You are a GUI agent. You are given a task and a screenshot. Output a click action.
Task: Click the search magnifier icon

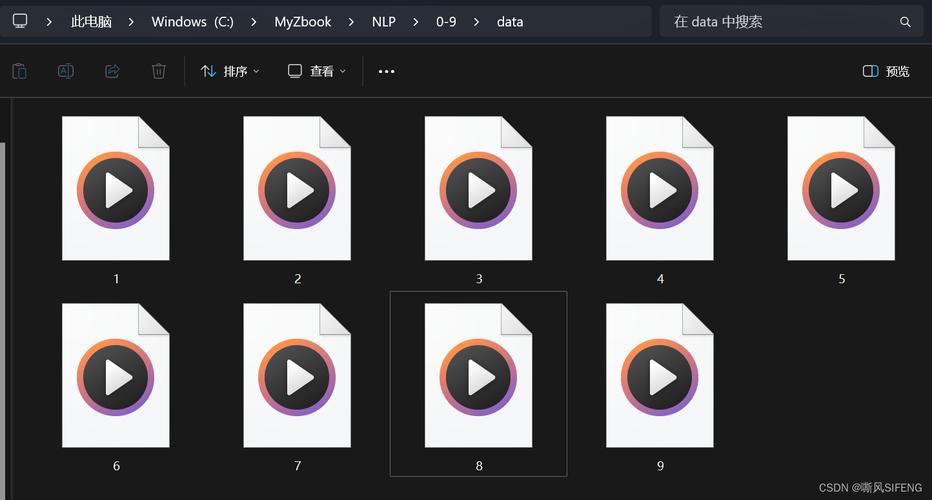(905, 22)
